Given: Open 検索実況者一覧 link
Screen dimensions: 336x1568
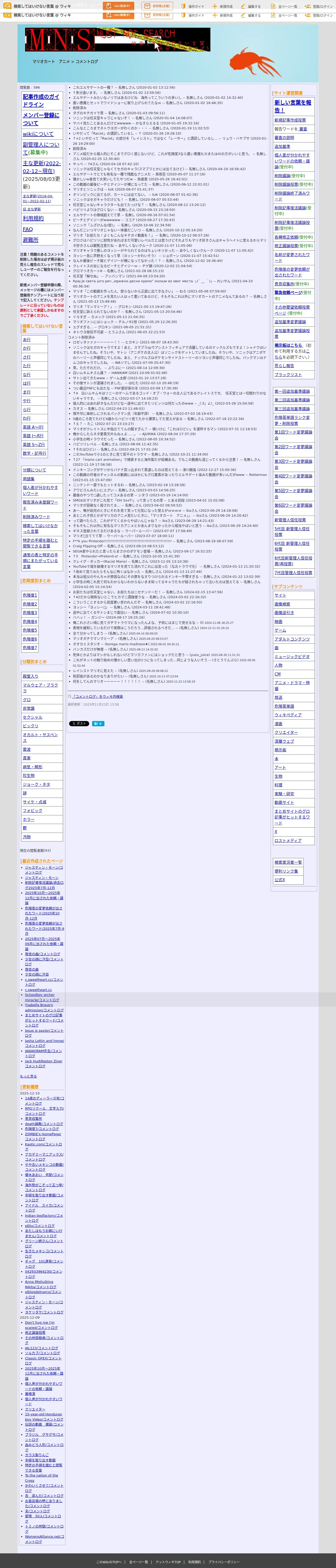Looking at the screenshot, I should (288, 862).
